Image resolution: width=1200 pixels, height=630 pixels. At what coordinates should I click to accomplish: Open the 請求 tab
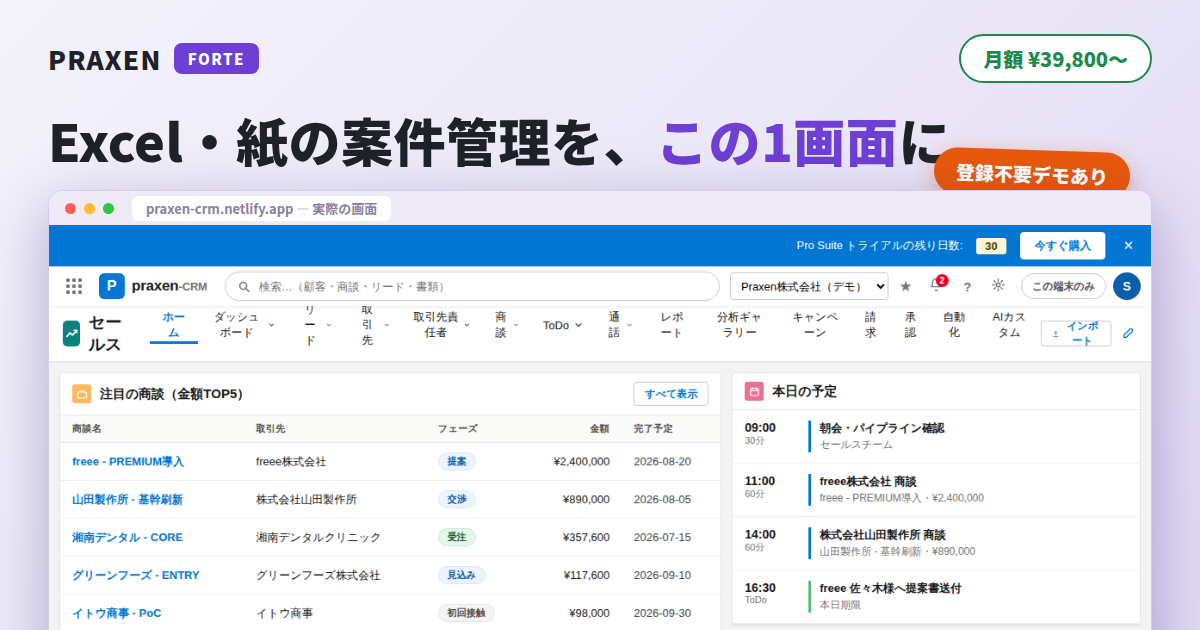[871, 325]
